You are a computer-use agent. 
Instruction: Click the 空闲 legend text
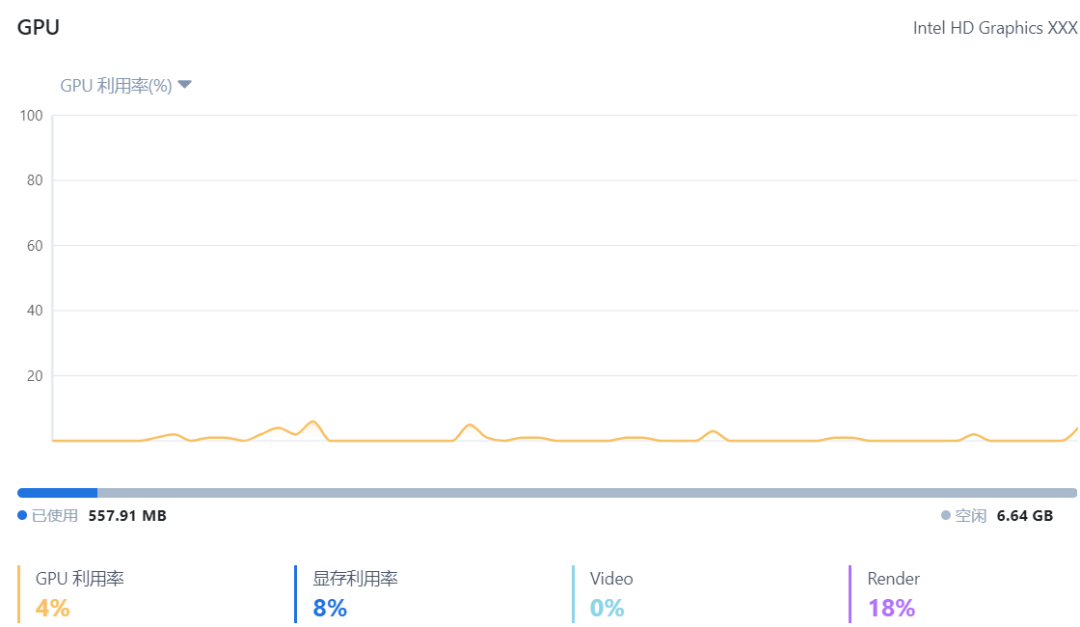pos(971,516)
